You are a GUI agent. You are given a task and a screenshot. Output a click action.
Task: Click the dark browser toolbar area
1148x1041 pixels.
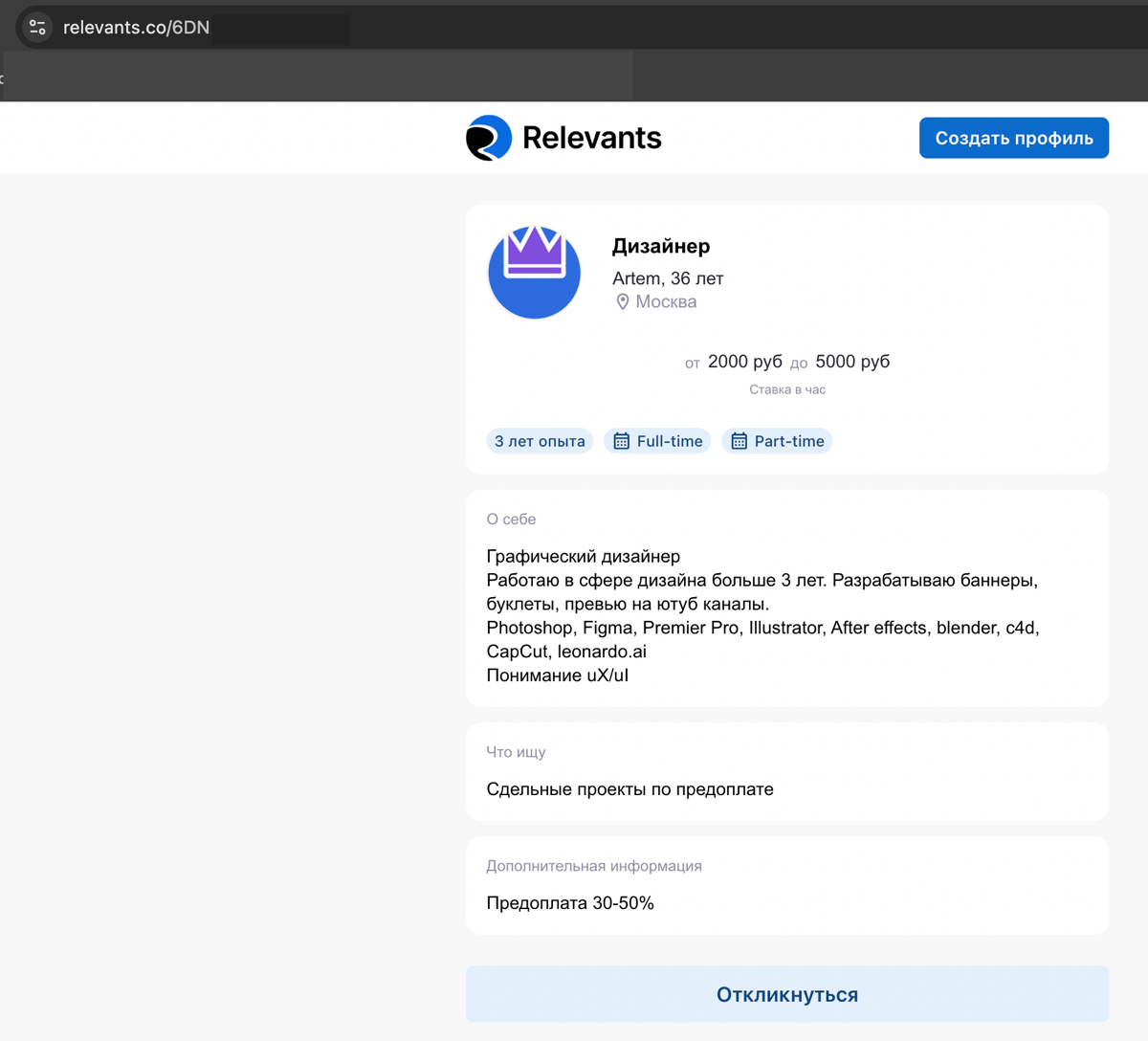tap(890, 75)
